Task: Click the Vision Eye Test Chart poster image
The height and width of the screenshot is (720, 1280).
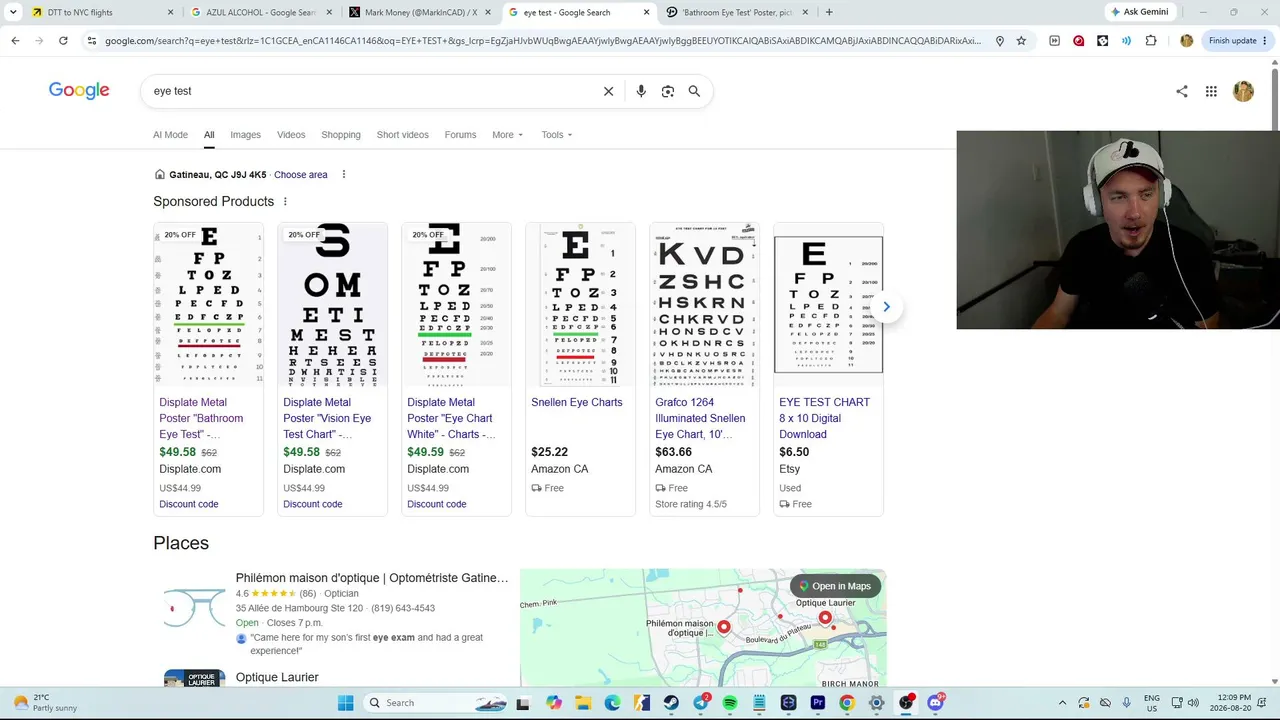Action: coord(332,305)
